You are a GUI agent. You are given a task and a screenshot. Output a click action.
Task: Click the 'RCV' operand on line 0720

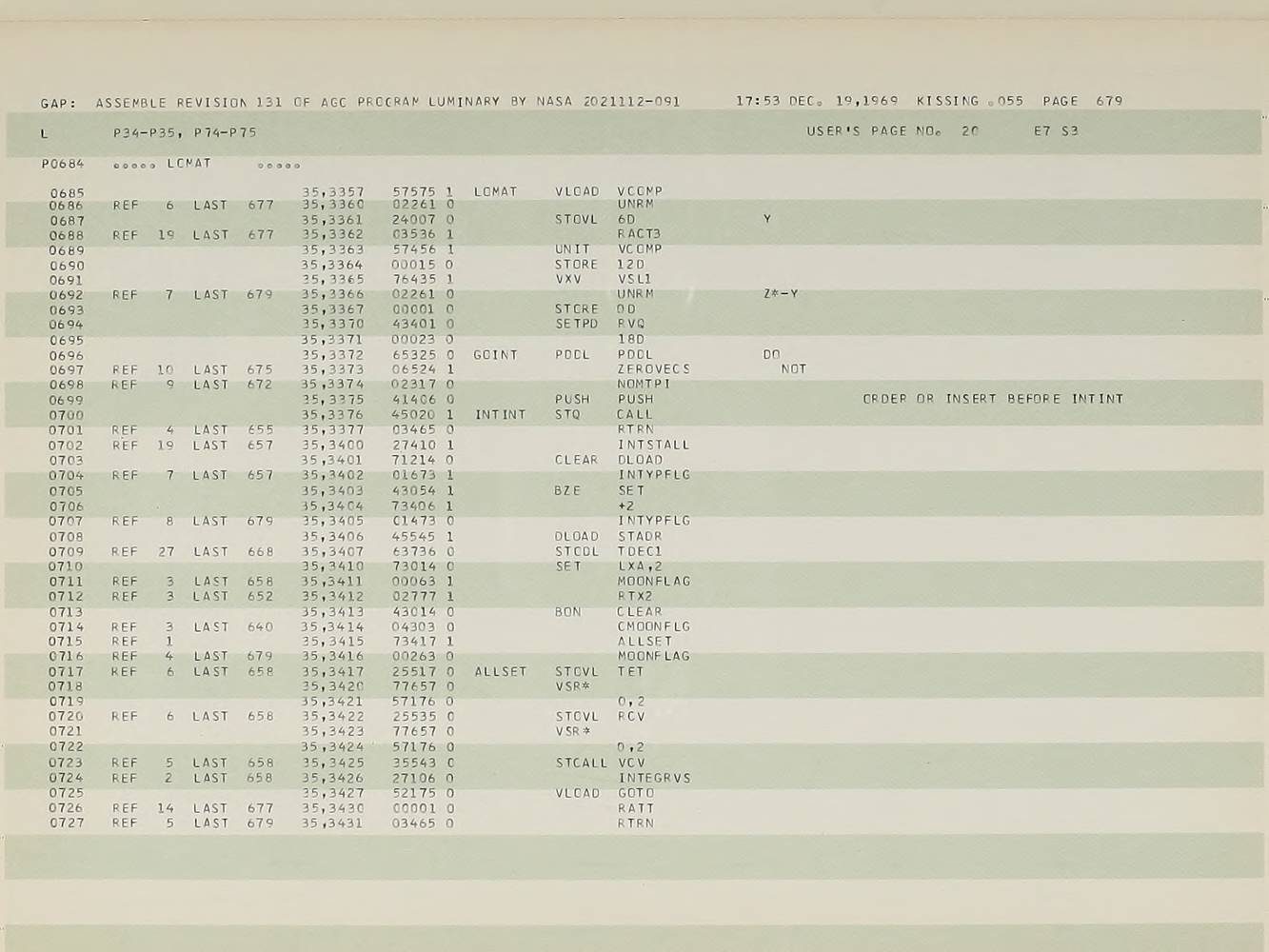point(630,717)
